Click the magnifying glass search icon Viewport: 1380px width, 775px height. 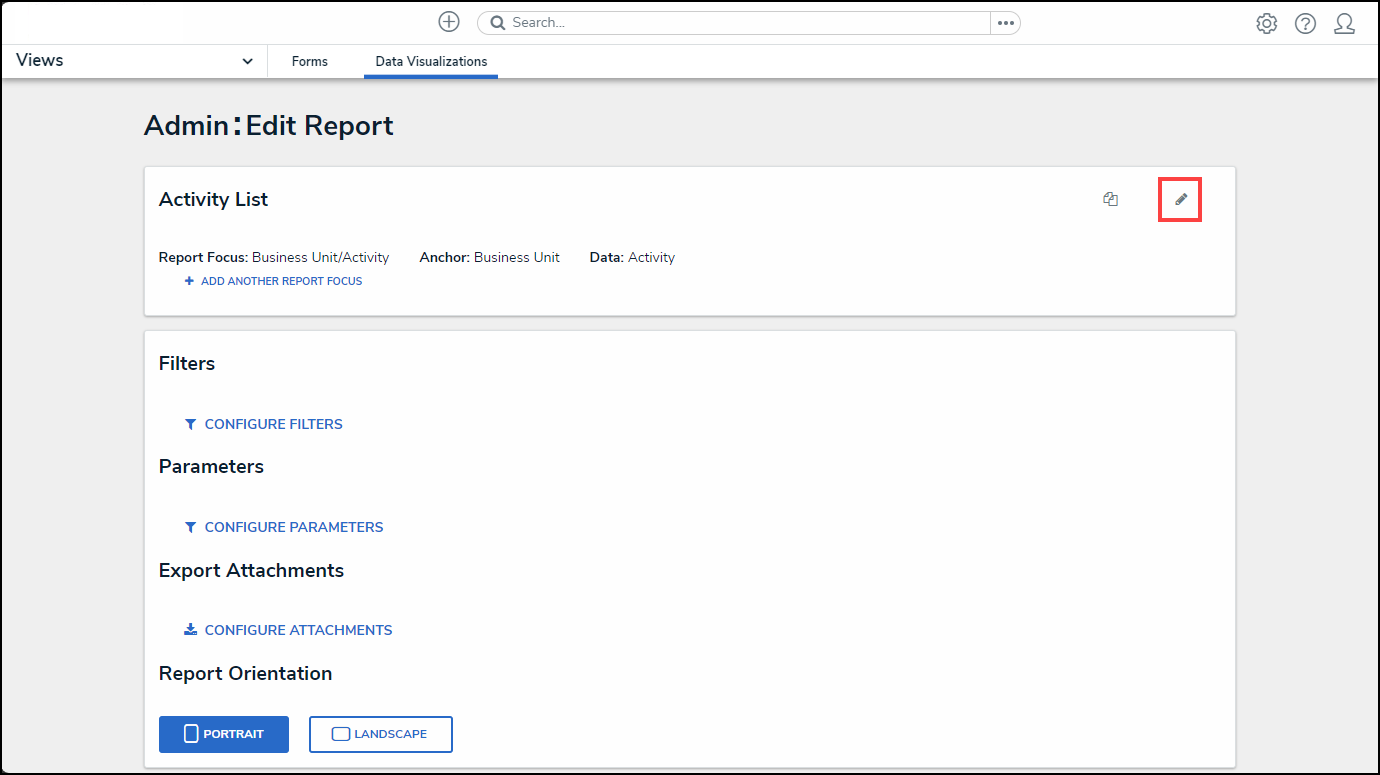498,23
